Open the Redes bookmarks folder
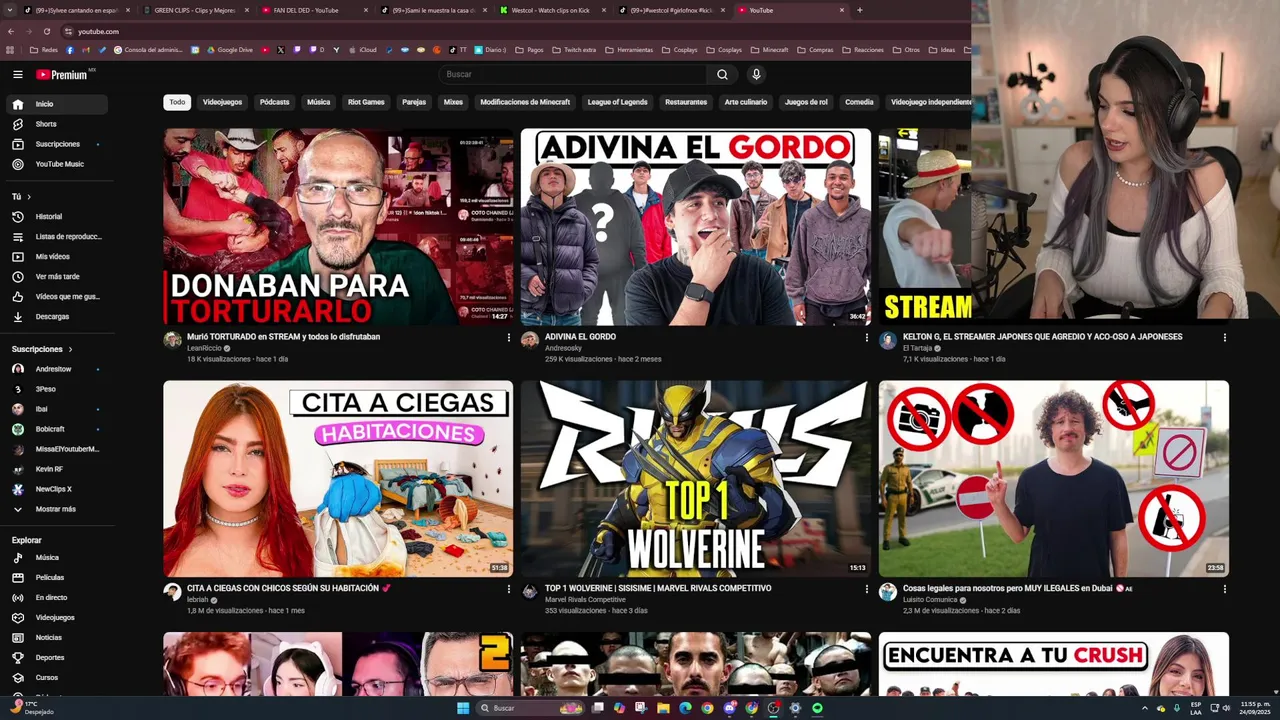This screenshot has width=1280, height=720. [x=42, y=50]
